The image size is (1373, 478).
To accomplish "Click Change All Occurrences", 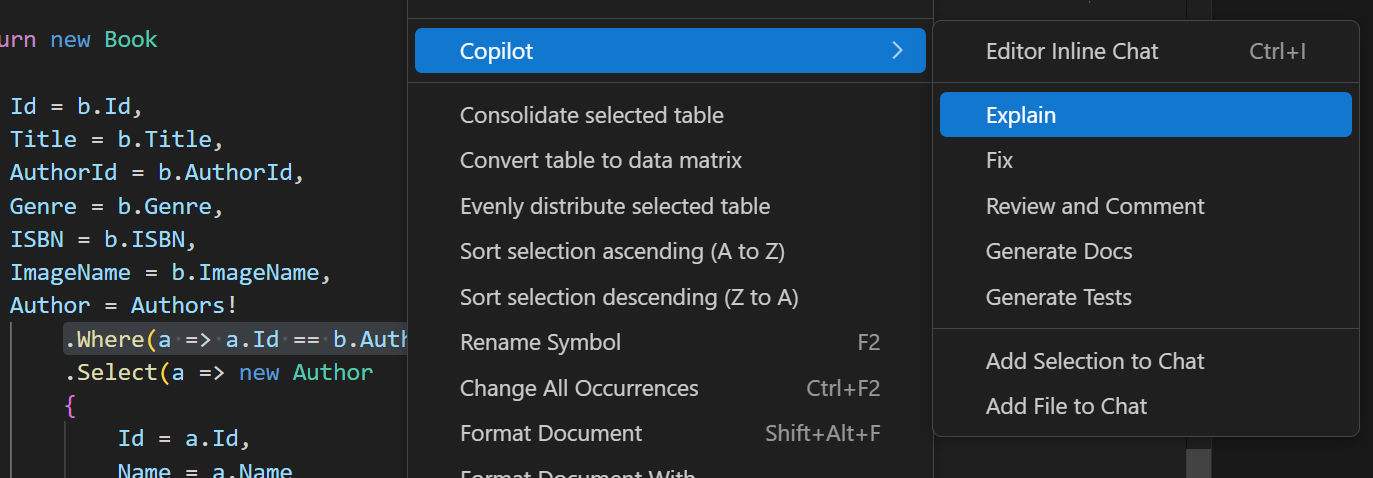I will (578, 388).
